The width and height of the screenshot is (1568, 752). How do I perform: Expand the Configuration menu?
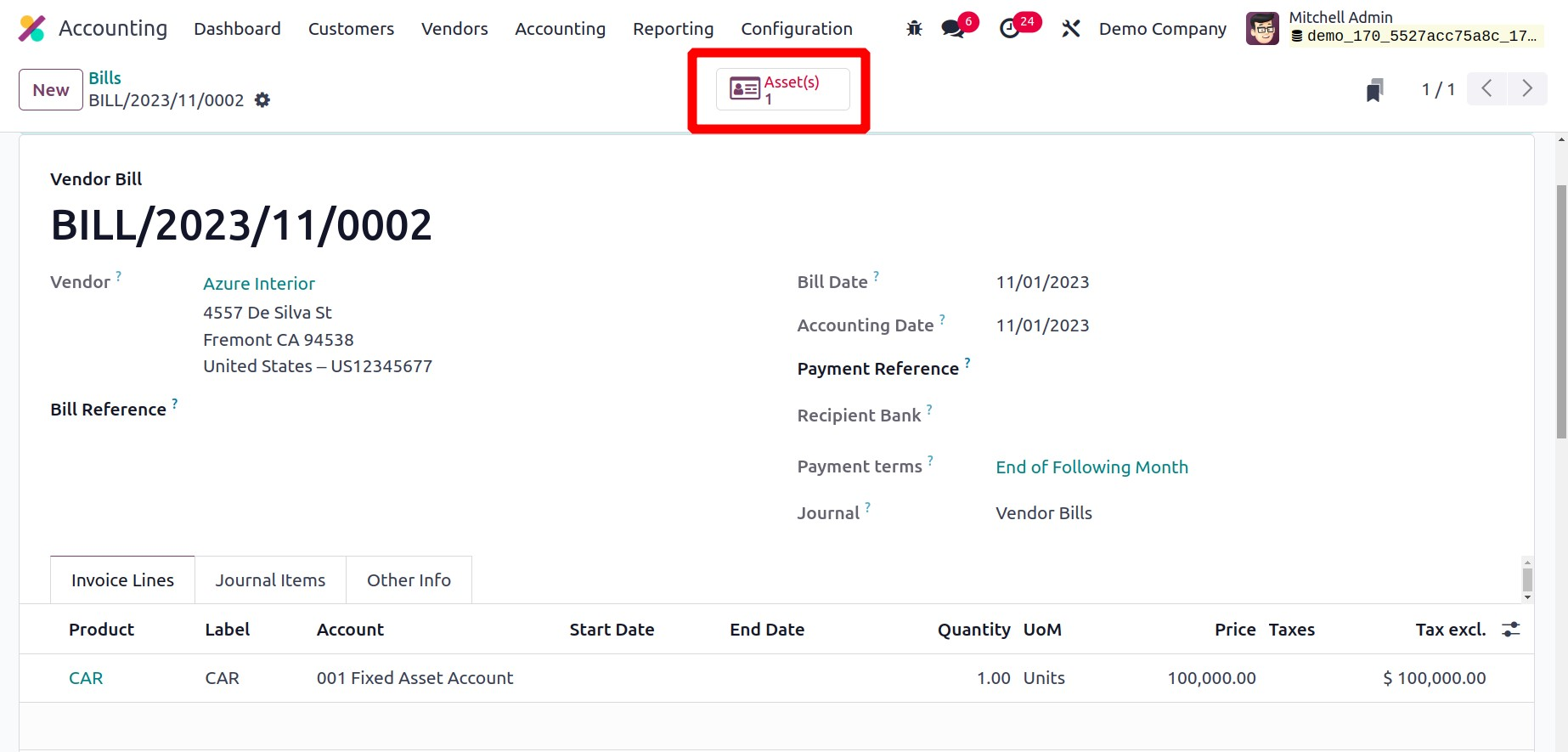(x=796, y=29)
